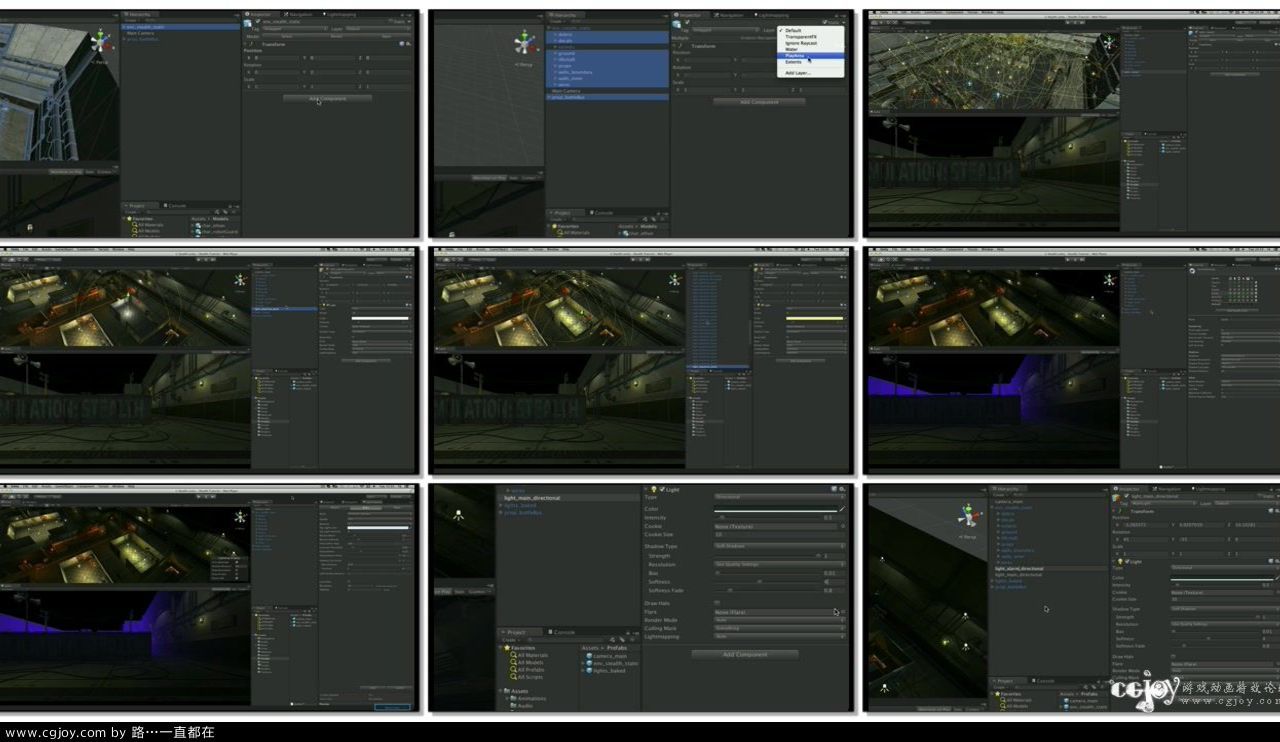Image resolution: width=1280 pixels, height=742 pixels.
Task: Open the shadow Resolution dropdown in the close-up thumbnail
Action: pos(779,564)
